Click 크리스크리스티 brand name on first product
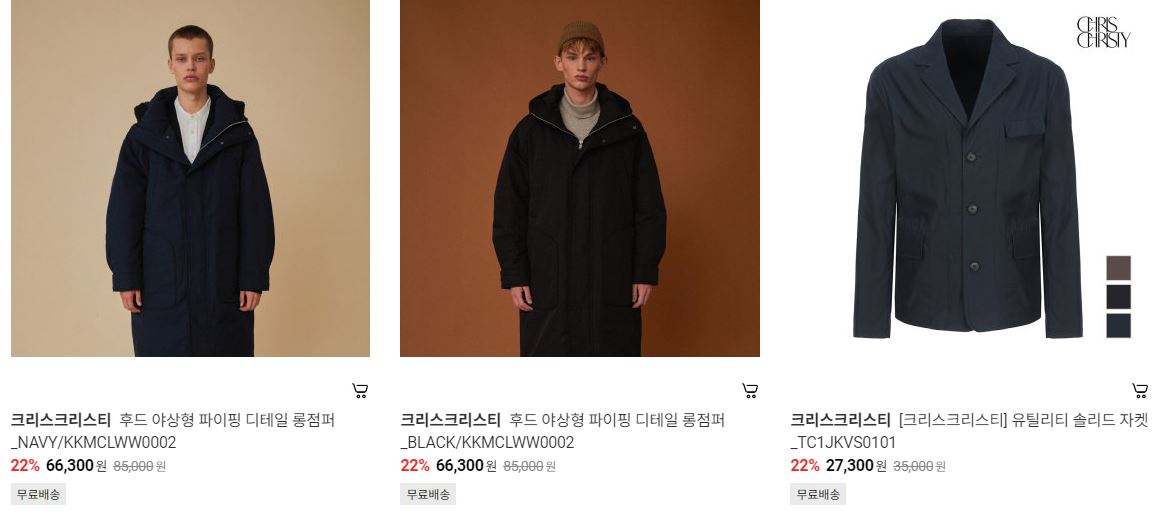Image resolution: width=1170 pixels, height=518 pixels. (x=60, y=420)
